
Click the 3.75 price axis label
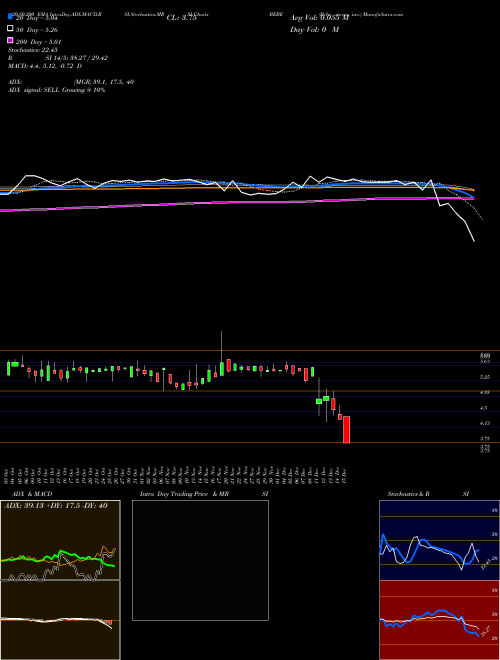pyautogui.click(x=485, y=438)
